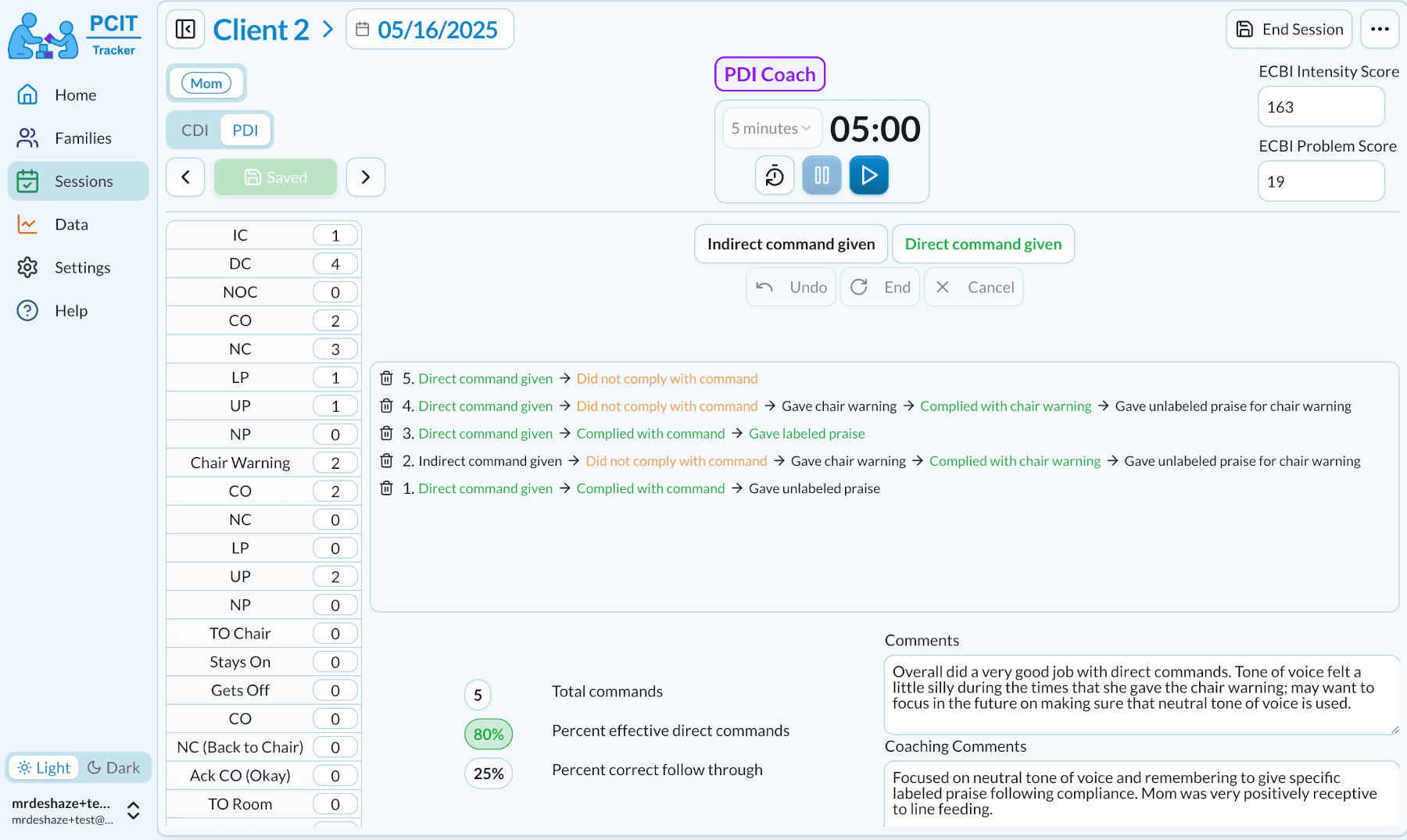Switch to CDI mode
Image resolution: width=1407 pixels, height=840 pixels.
[195, 130]
